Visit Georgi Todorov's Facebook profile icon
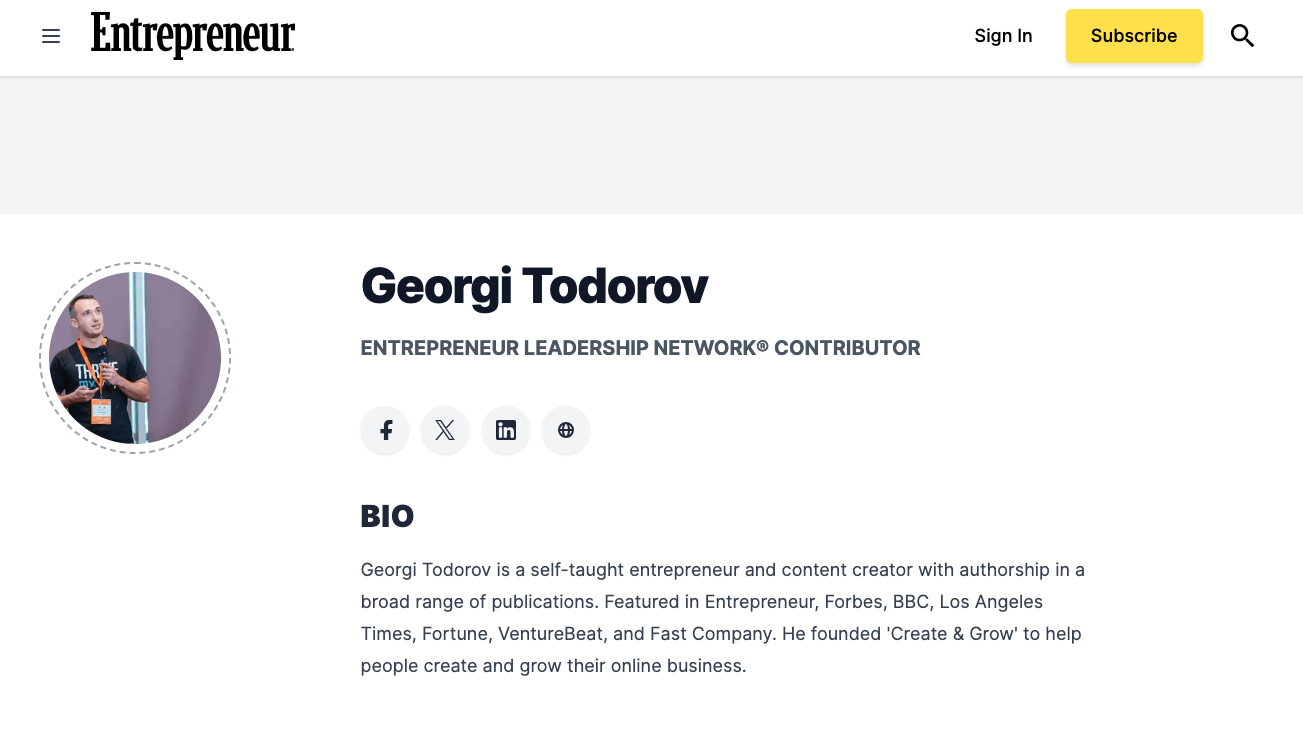The image size is (1303, 733). 385,430
